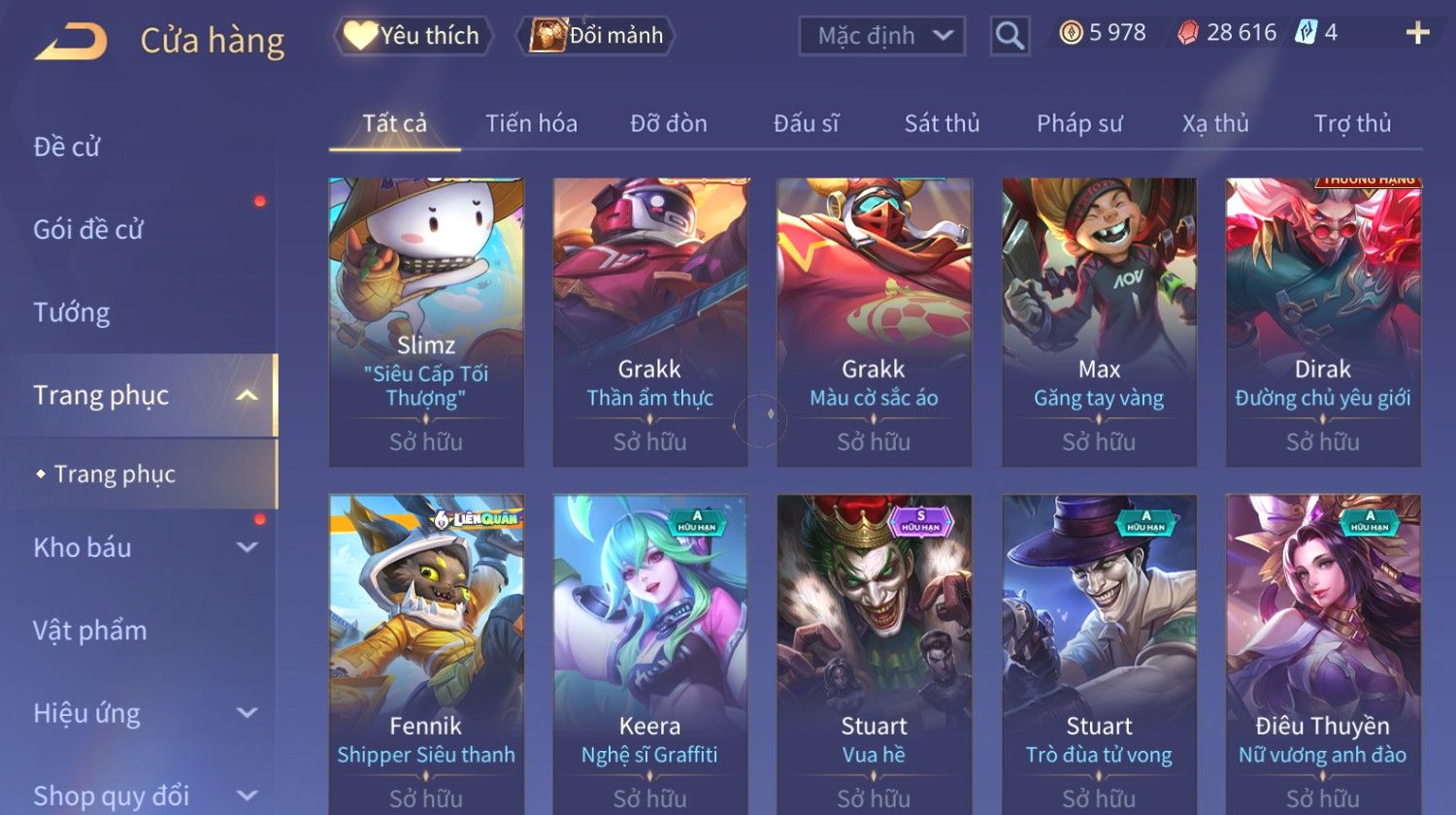1456x815 pixels.
Task: Select the Tiến hóa tab
Action: (x=531, y=123)
